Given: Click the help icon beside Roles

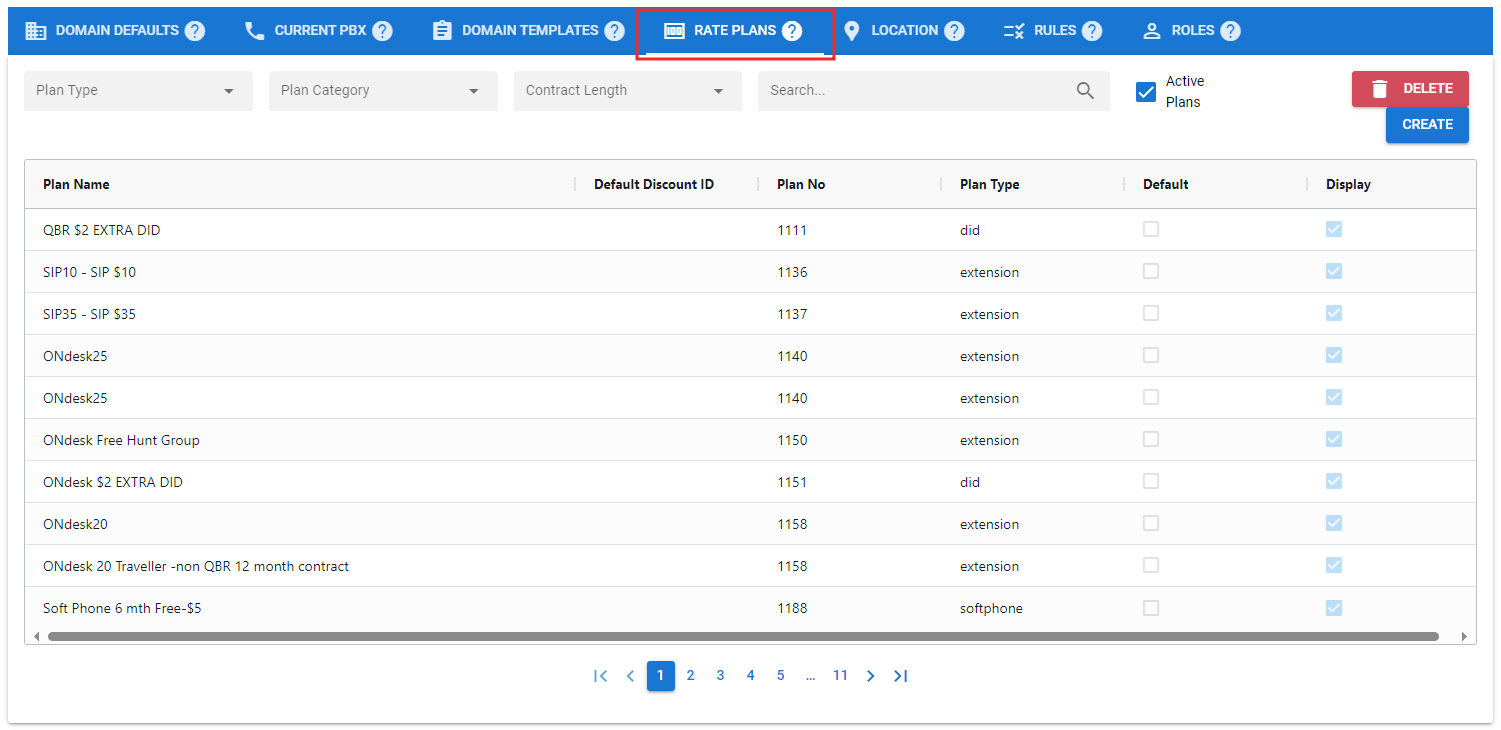Looking at the screenshot, I should point(1230,31).
